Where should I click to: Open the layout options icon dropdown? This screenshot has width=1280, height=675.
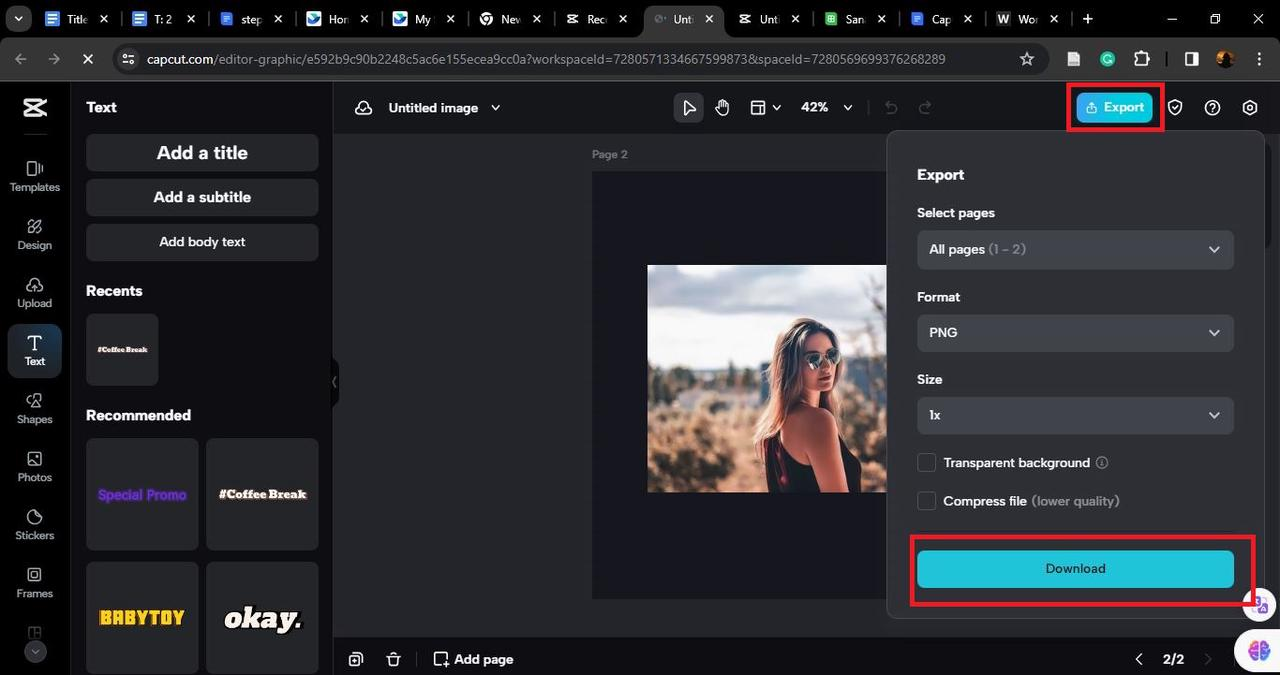pyautogui.click(x=765, y=108)
